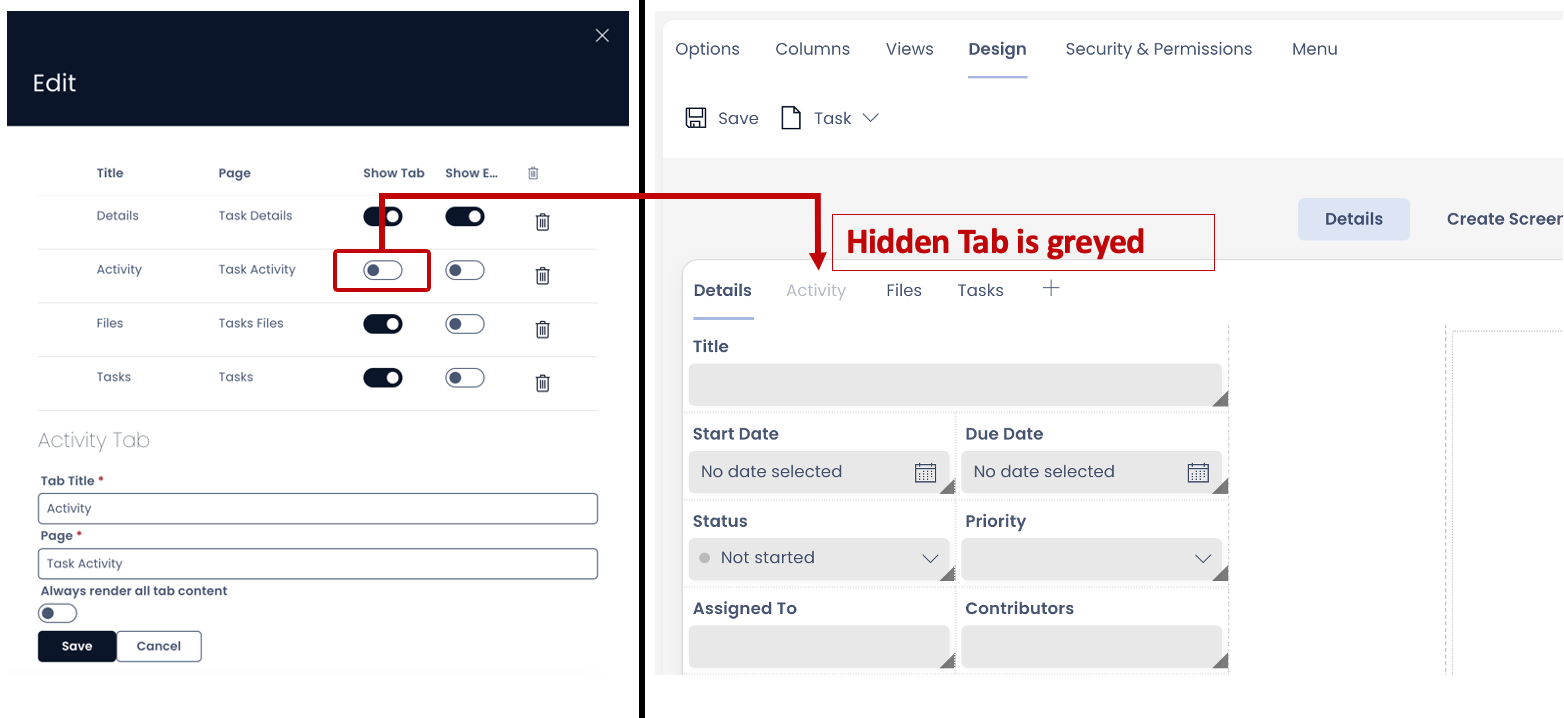Open Security & Permissions tab

tap(1158, 49)
